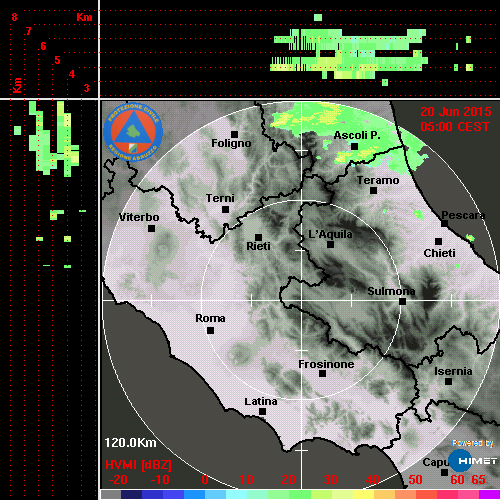Click the Pescara city marker square
The height and width of the screenshot is (500, 500).
(444, 224)
